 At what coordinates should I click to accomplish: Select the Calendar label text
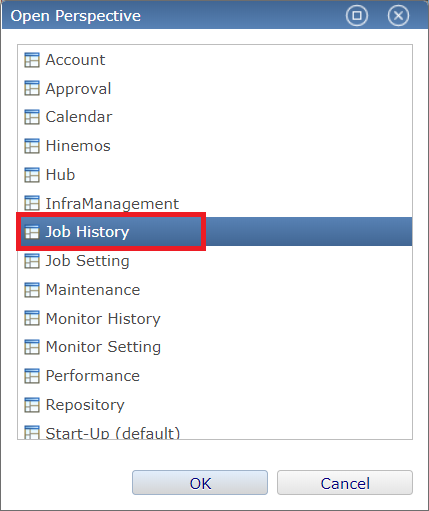79,117
